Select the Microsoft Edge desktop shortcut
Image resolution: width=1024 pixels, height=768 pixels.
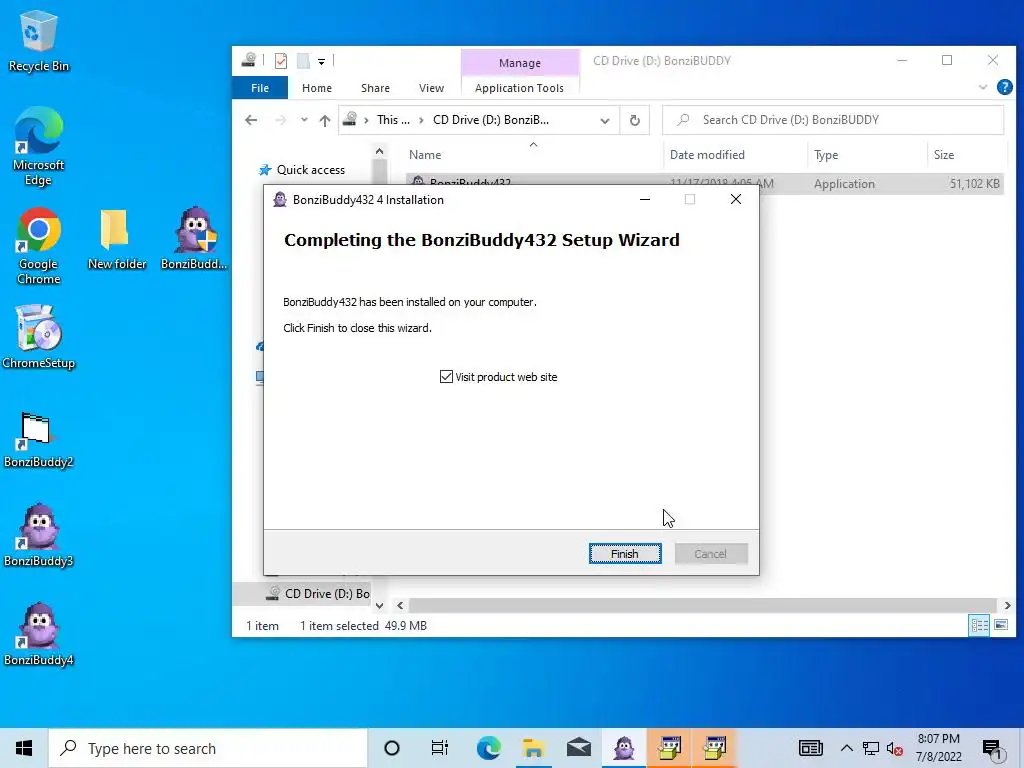click(x=39, y=146)
